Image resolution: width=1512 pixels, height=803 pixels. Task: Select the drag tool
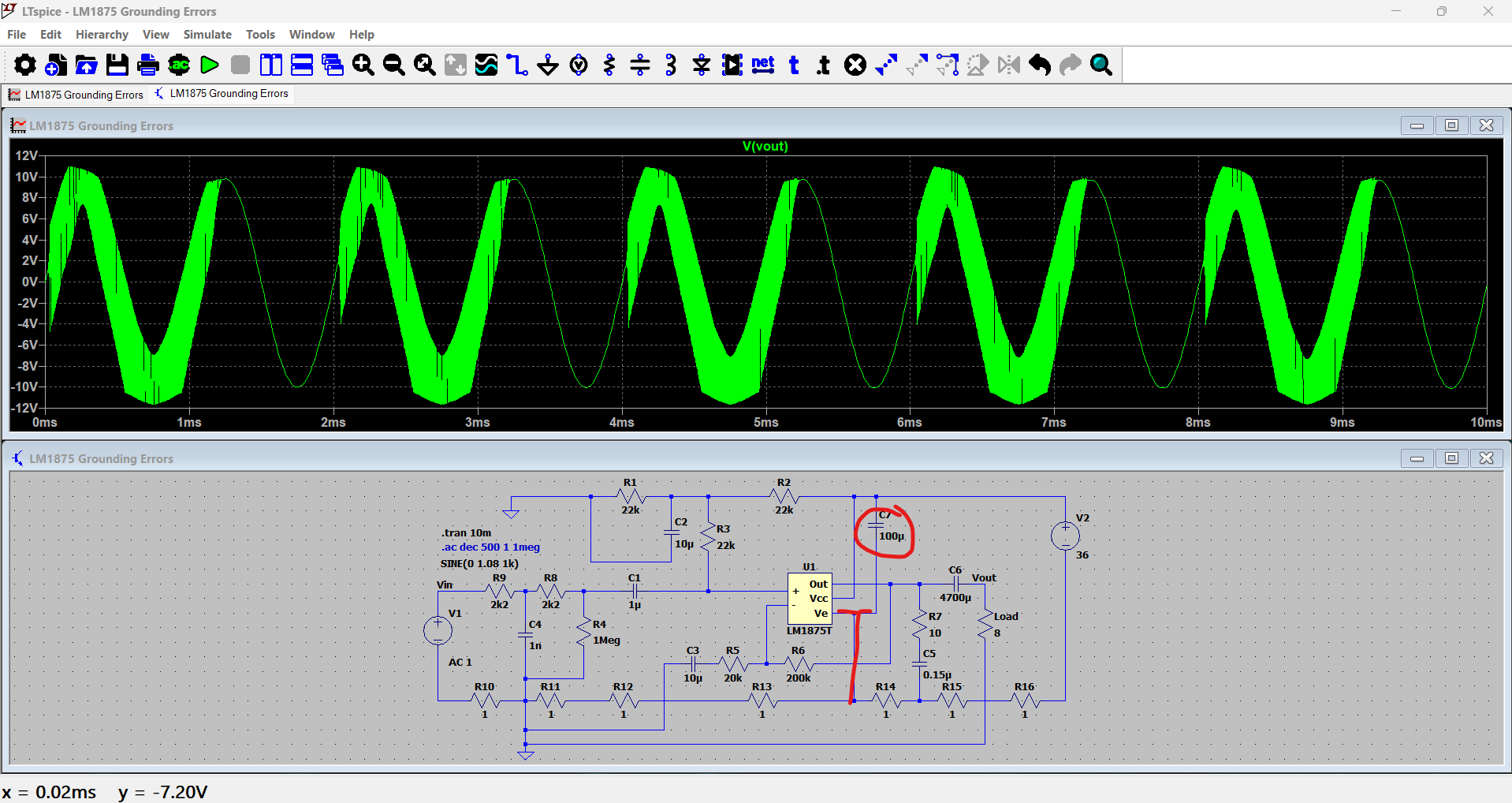[x=948, y=65]
